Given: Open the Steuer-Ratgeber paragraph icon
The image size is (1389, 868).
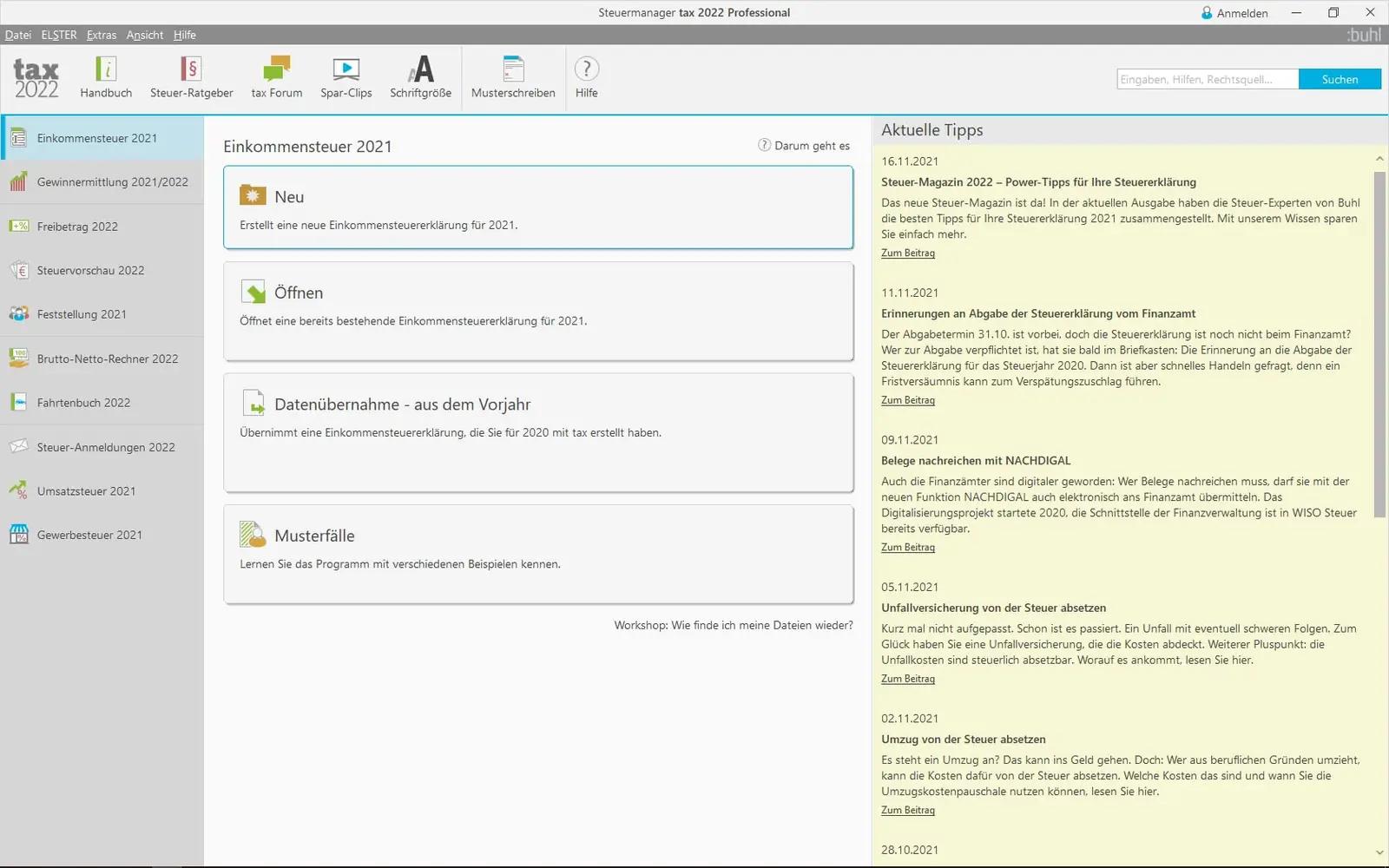Looking at the screenshot, I should click(x=191, y=69).
